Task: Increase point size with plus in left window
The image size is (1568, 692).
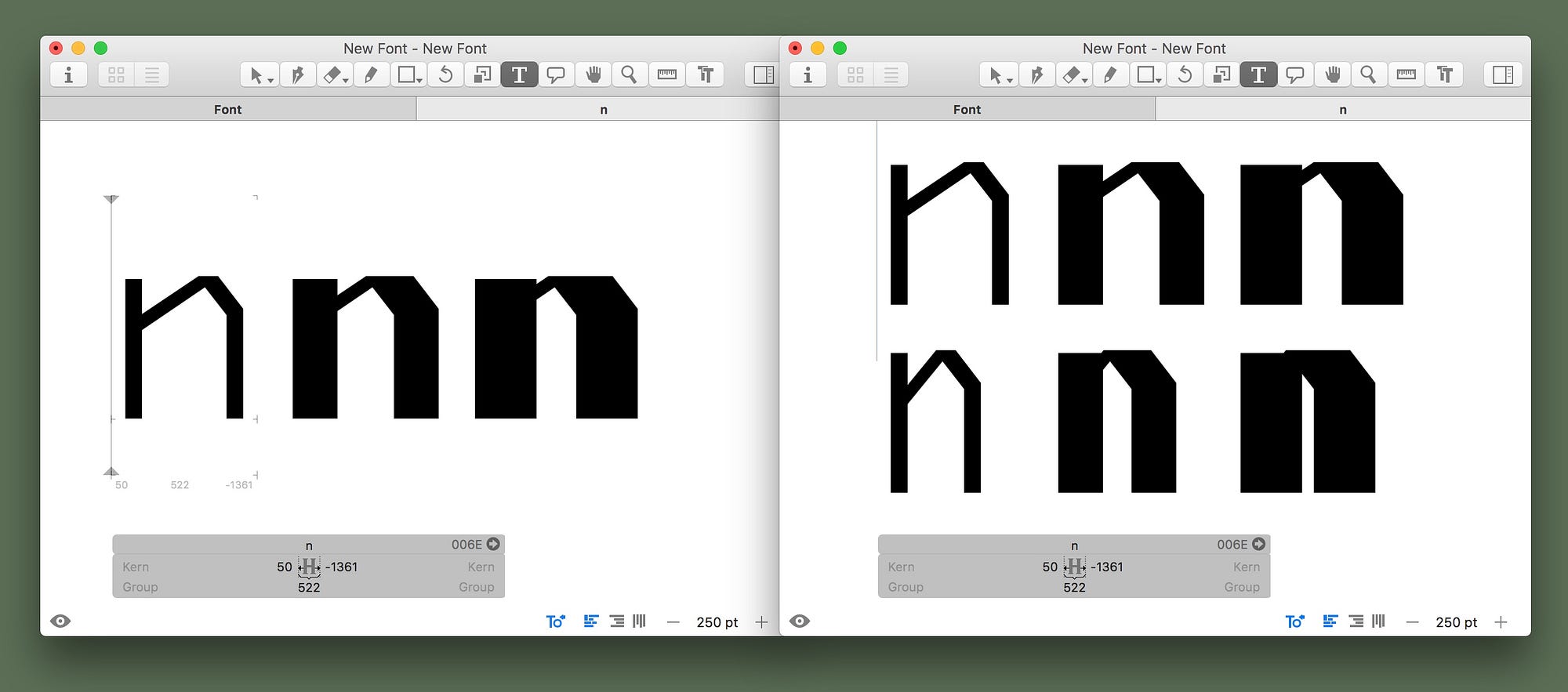Action: pyautogui.click(x=761, y=622)
